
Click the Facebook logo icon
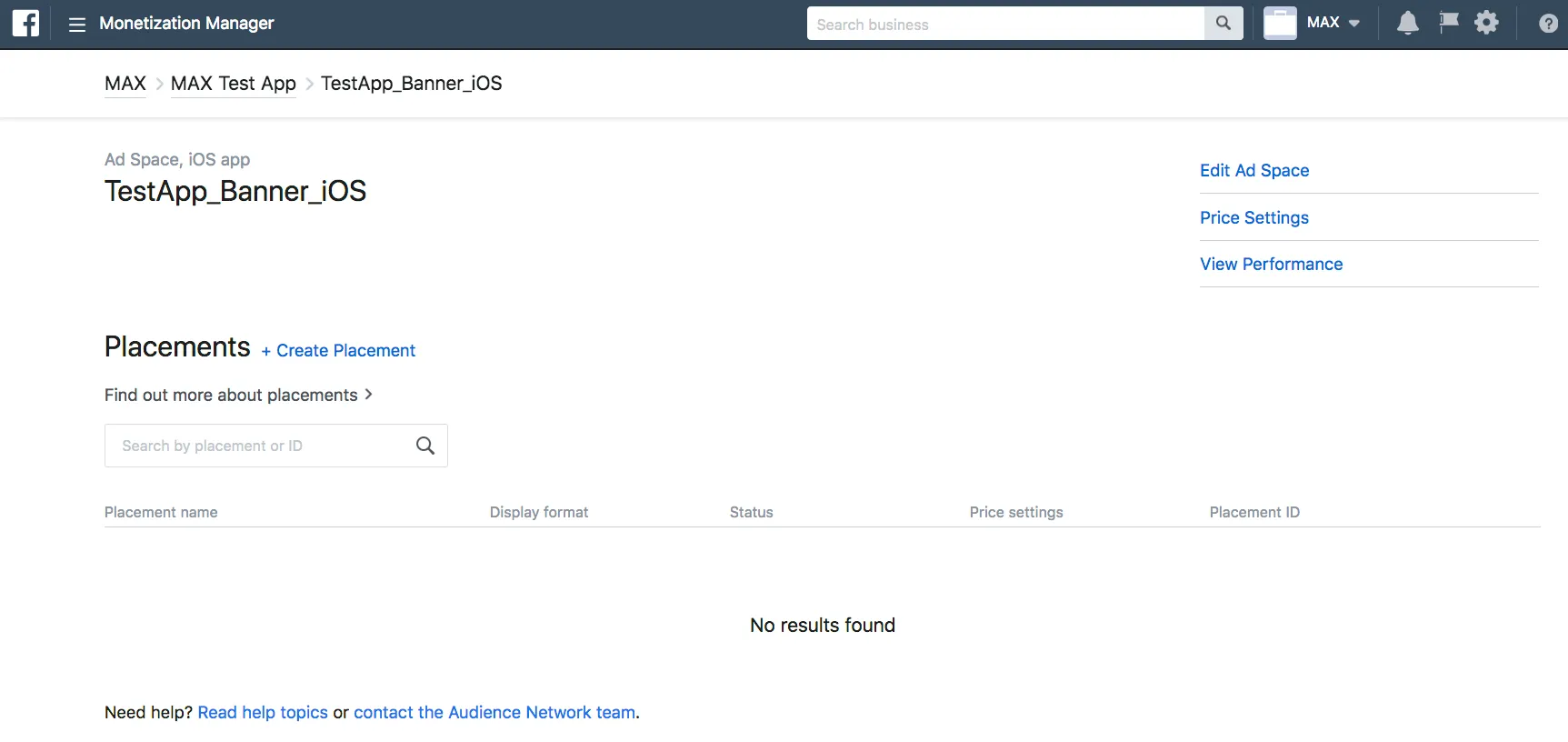point(25,23)
